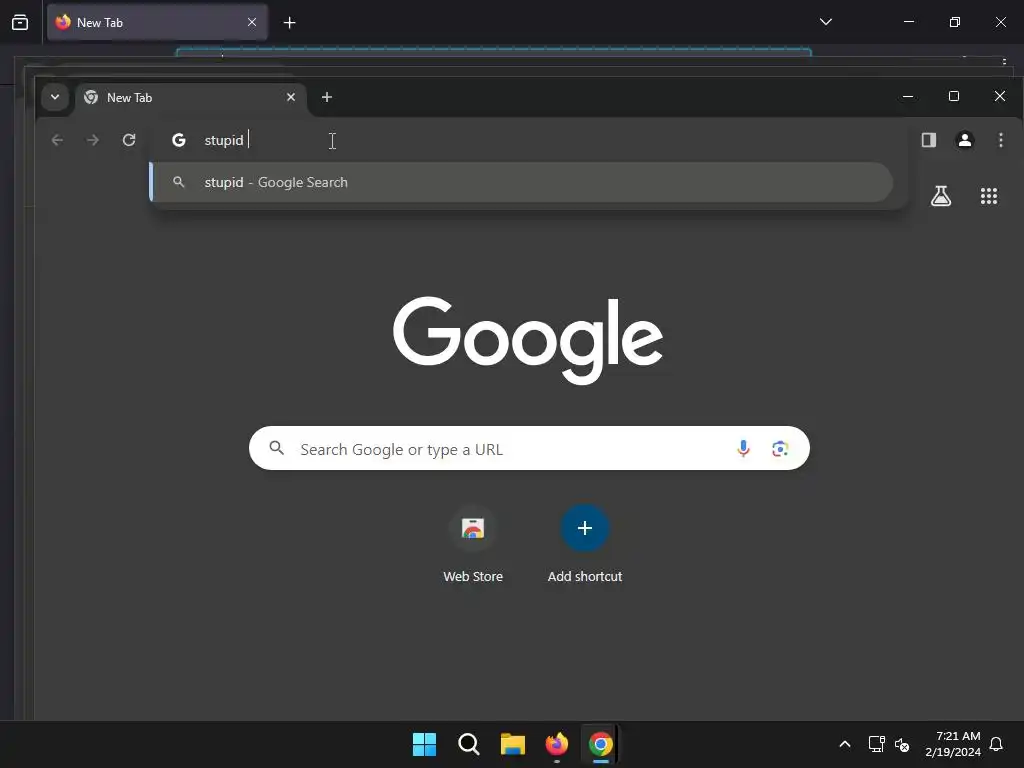Screen dimensions: 1024x768
Task: Open the Chrome profile avatar menu
Action: pyautogui.click(x=965, y=140)
